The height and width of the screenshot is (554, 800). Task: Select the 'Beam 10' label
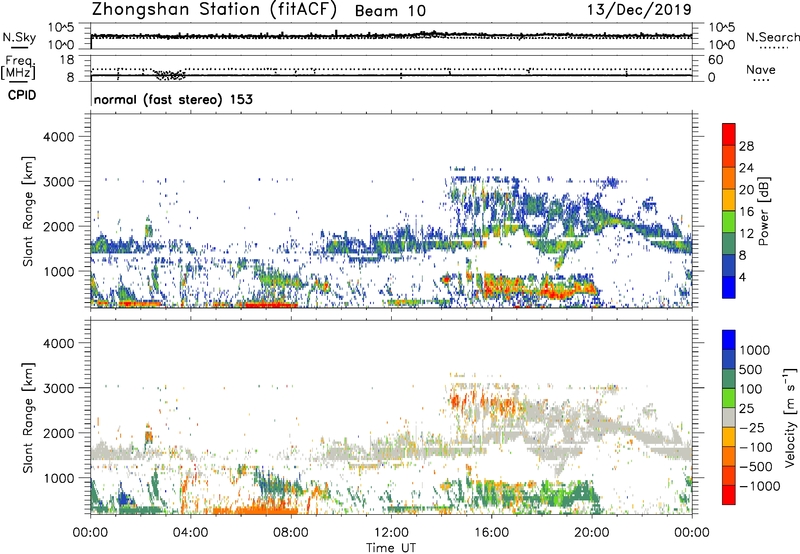pyautogui.click(x=390, y=11)
